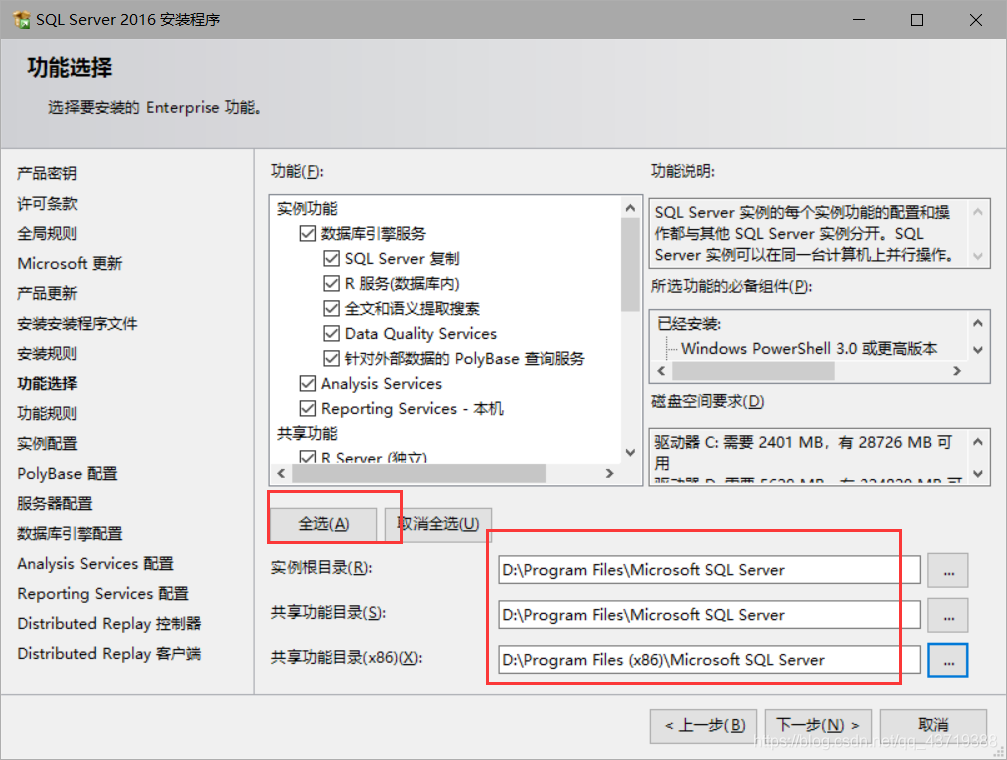
Task: Click 下一步(N) to continue
Action: [x=818, y=725]
